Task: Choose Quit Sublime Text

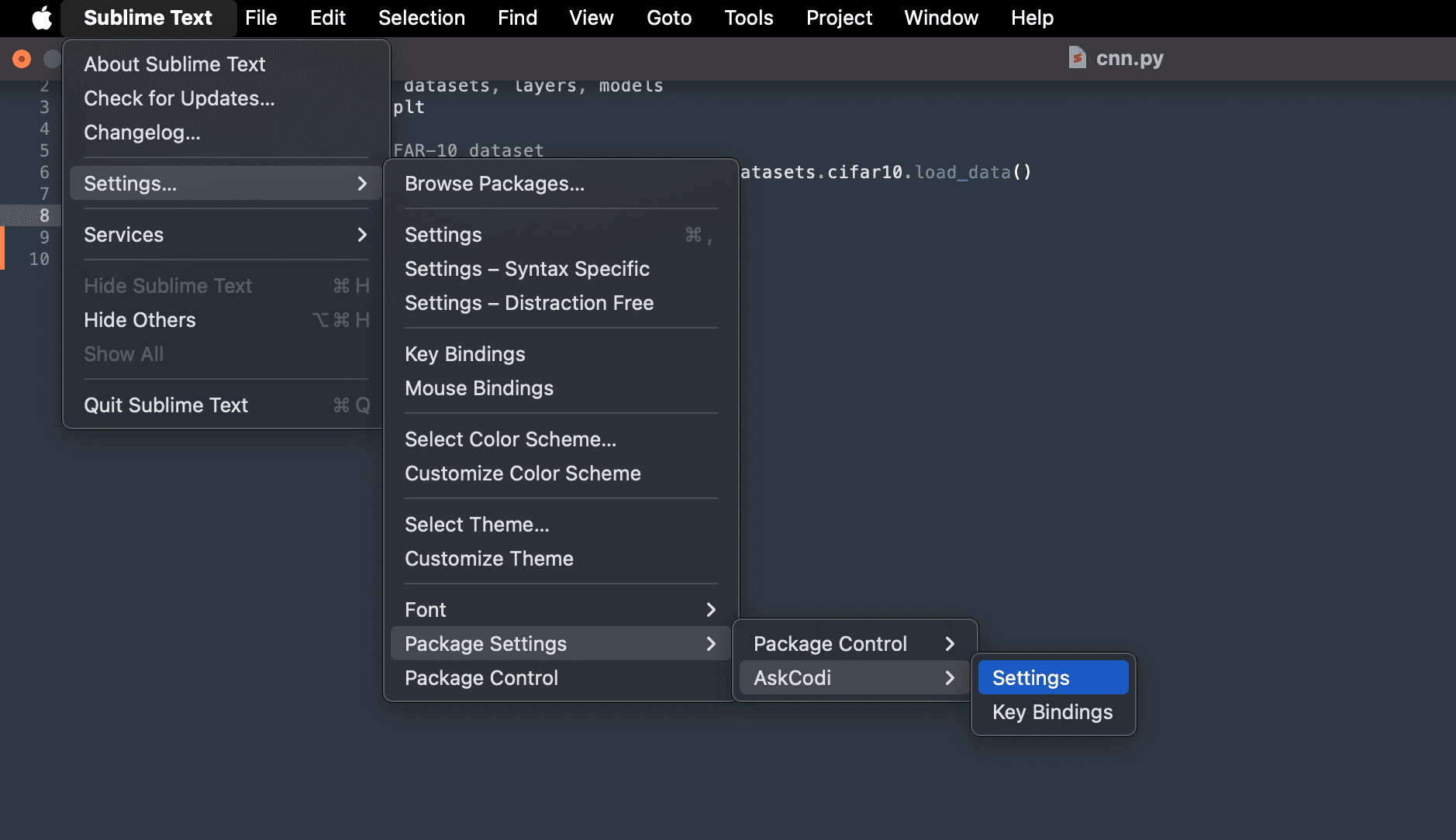Action: click(225, 405)
